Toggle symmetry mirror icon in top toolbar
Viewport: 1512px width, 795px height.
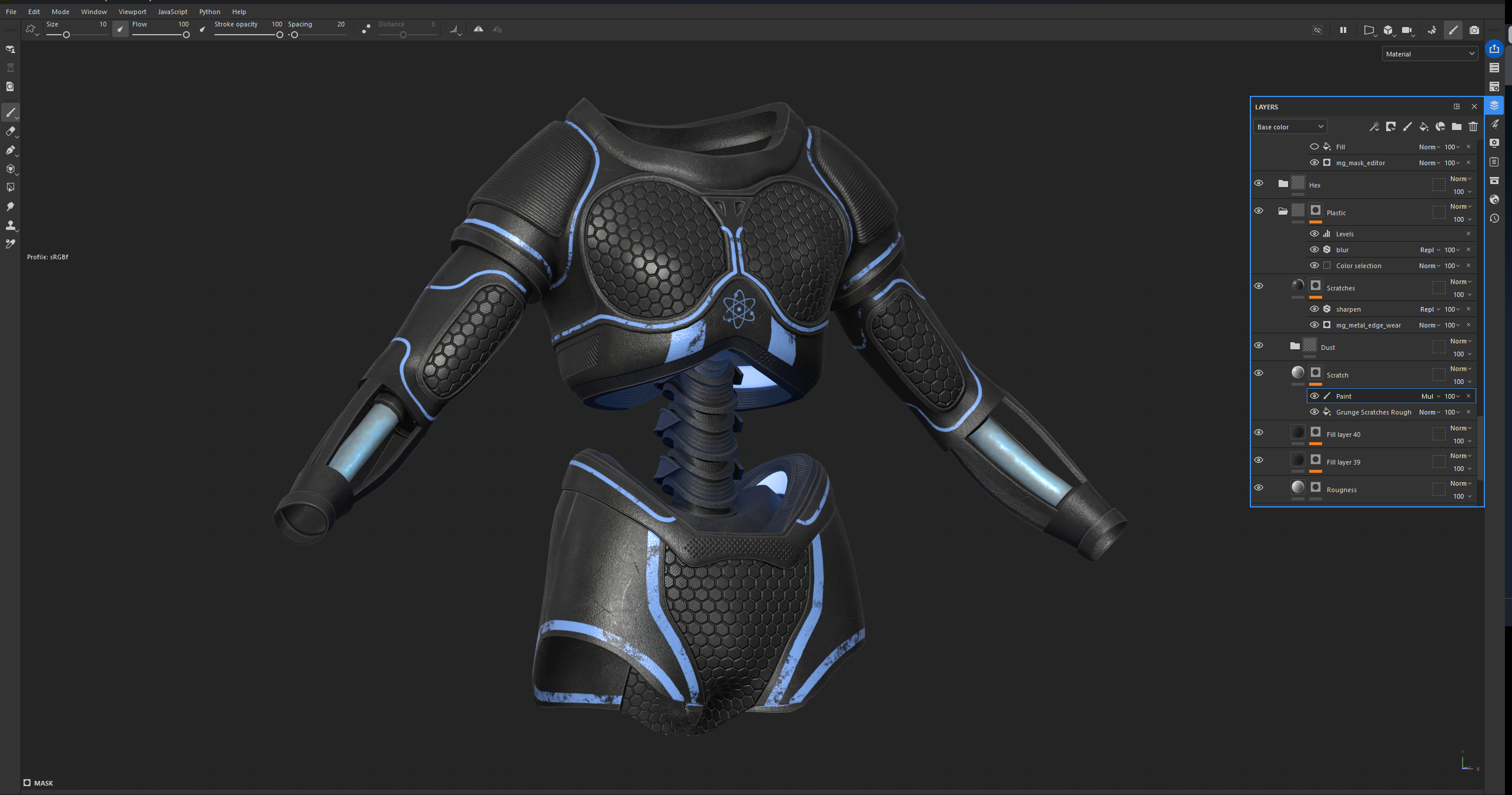tap(479, 29)
